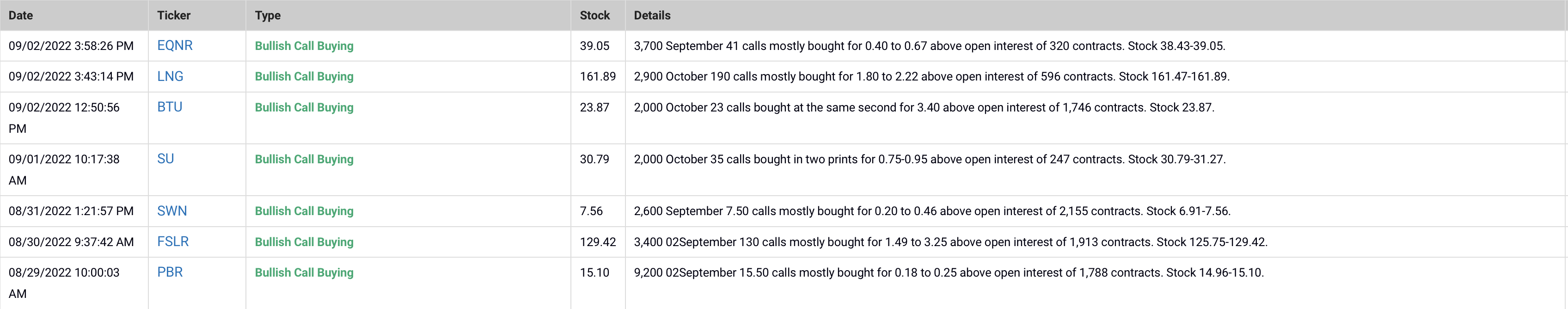Open the PBR ticker link
The height and width of the screenshot is (309, 1568).
[170, 272]
